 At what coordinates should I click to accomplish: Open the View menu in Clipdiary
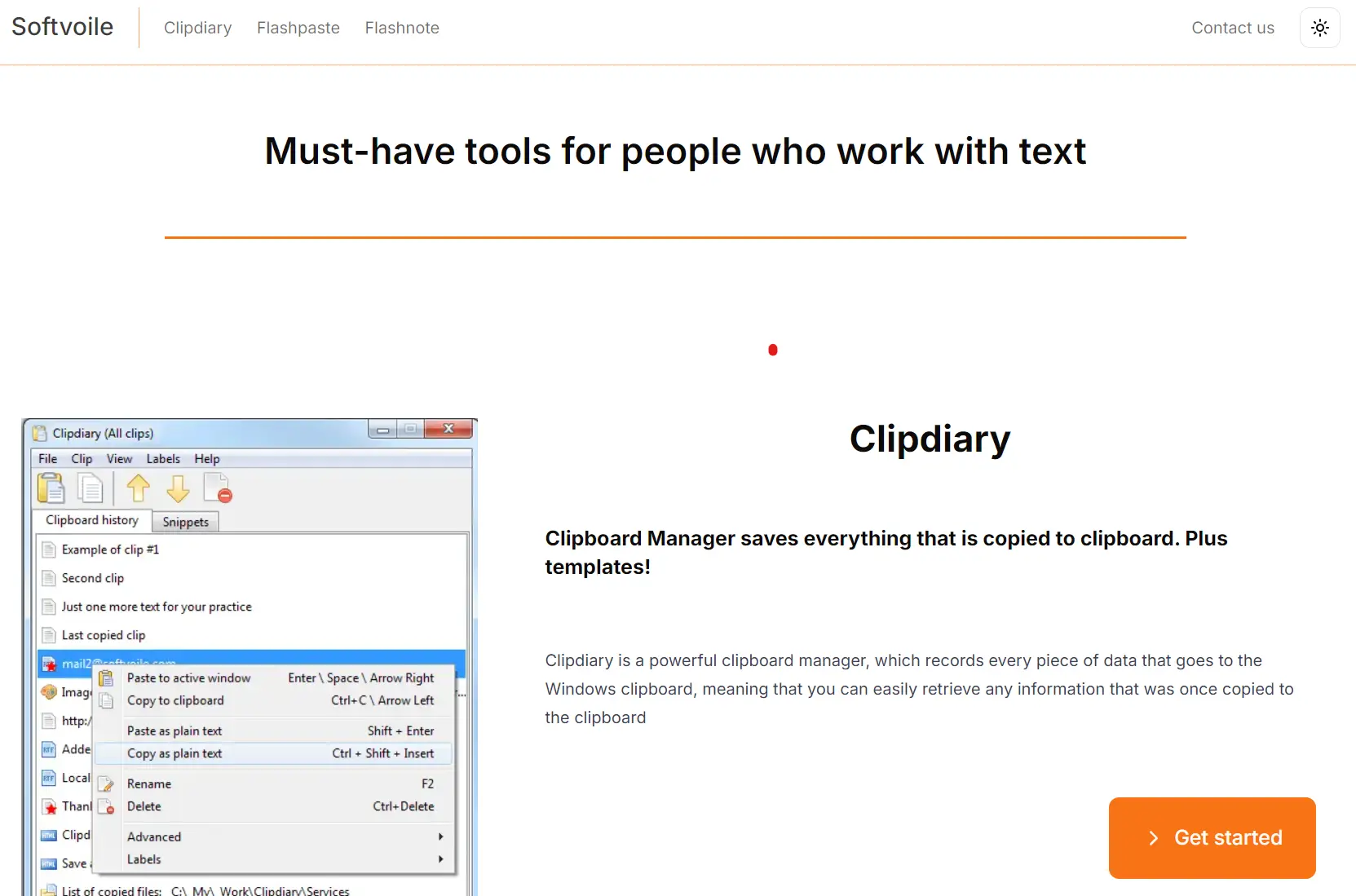tap(119, 459)
